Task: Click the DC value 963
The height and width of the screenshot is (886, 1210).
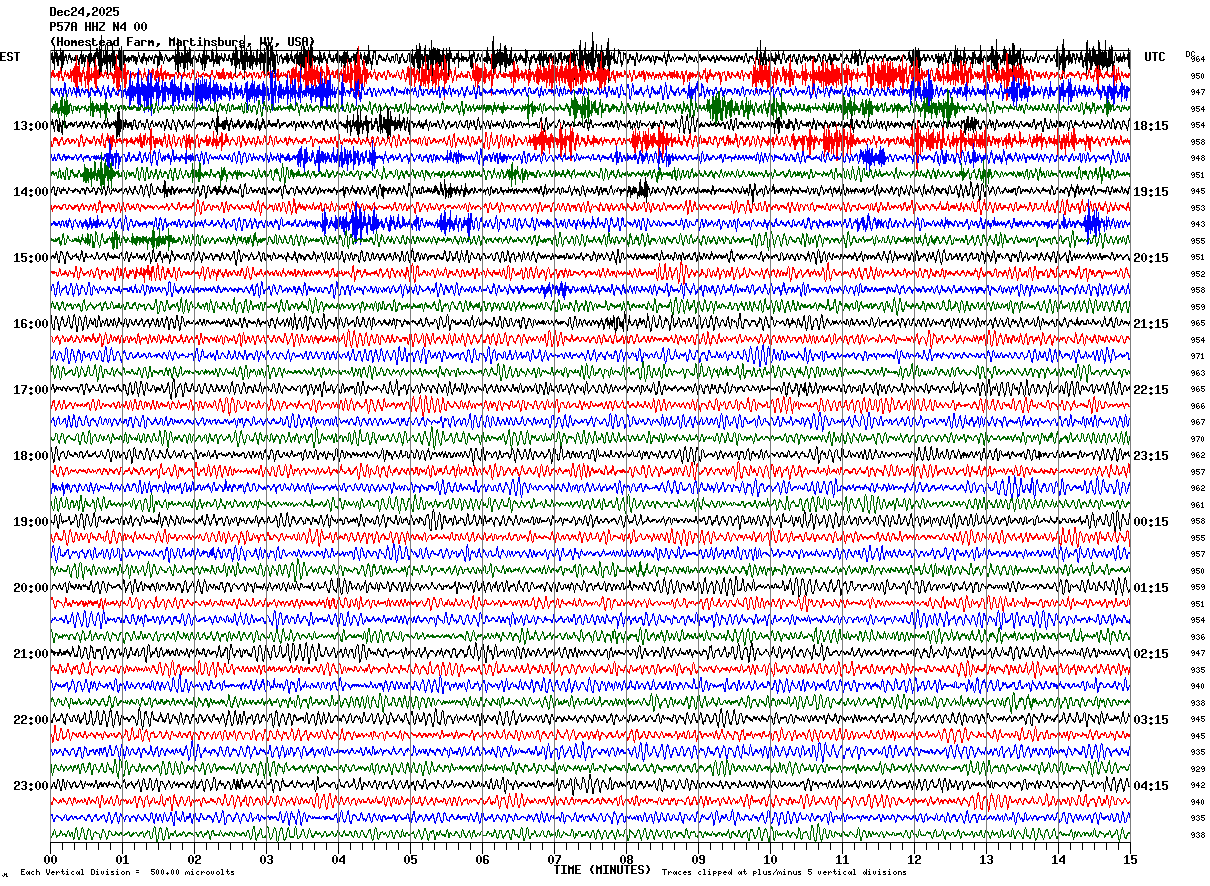Action: (1197, 373)
